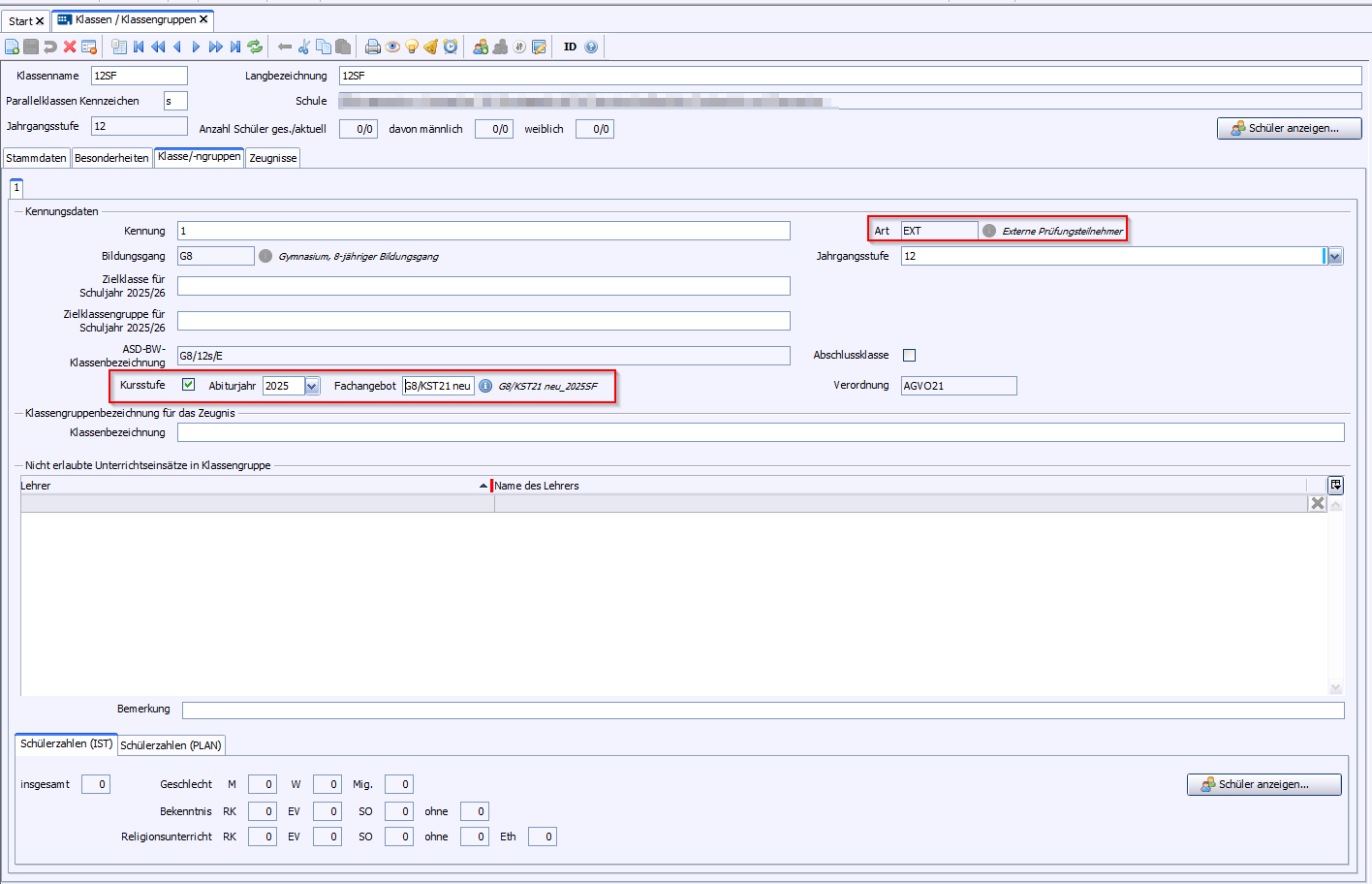Open the Abiturjahr dropdown
Screen dimensions: 1372x884
click(312, 386)
